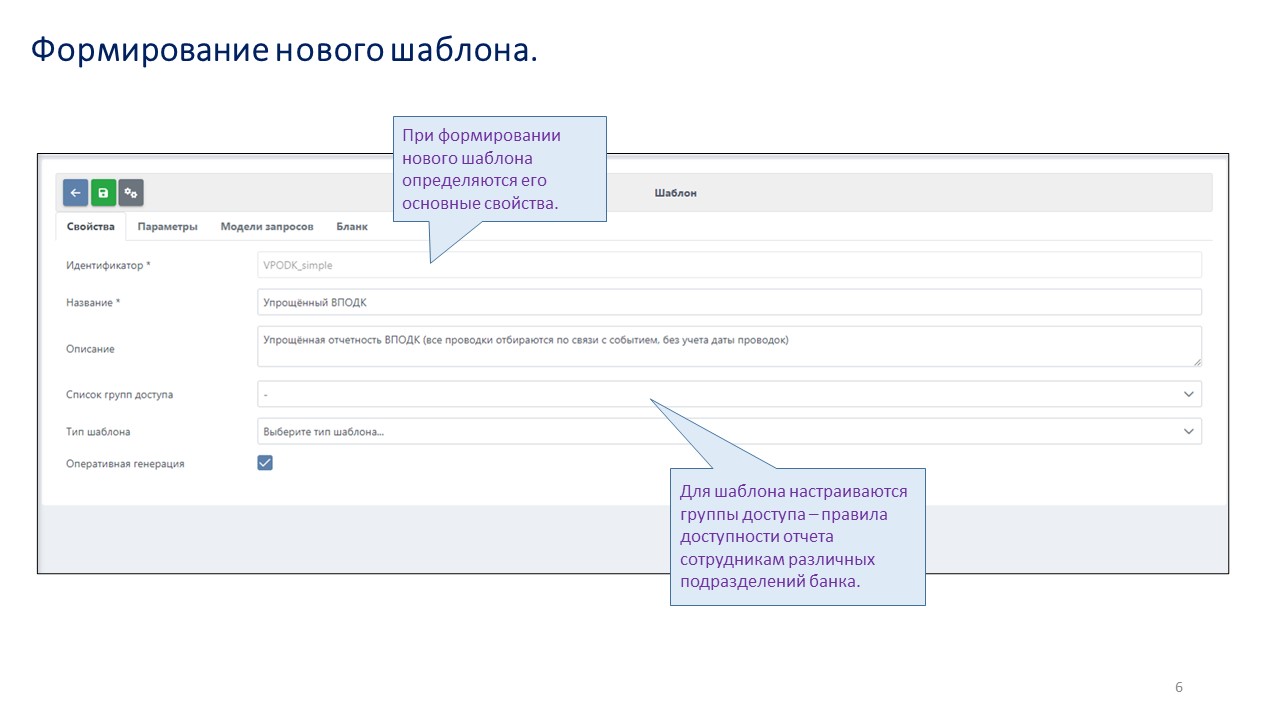
Task: Click the Идентификатор * label
Action: pyautogui.click(x=108, y=265)
